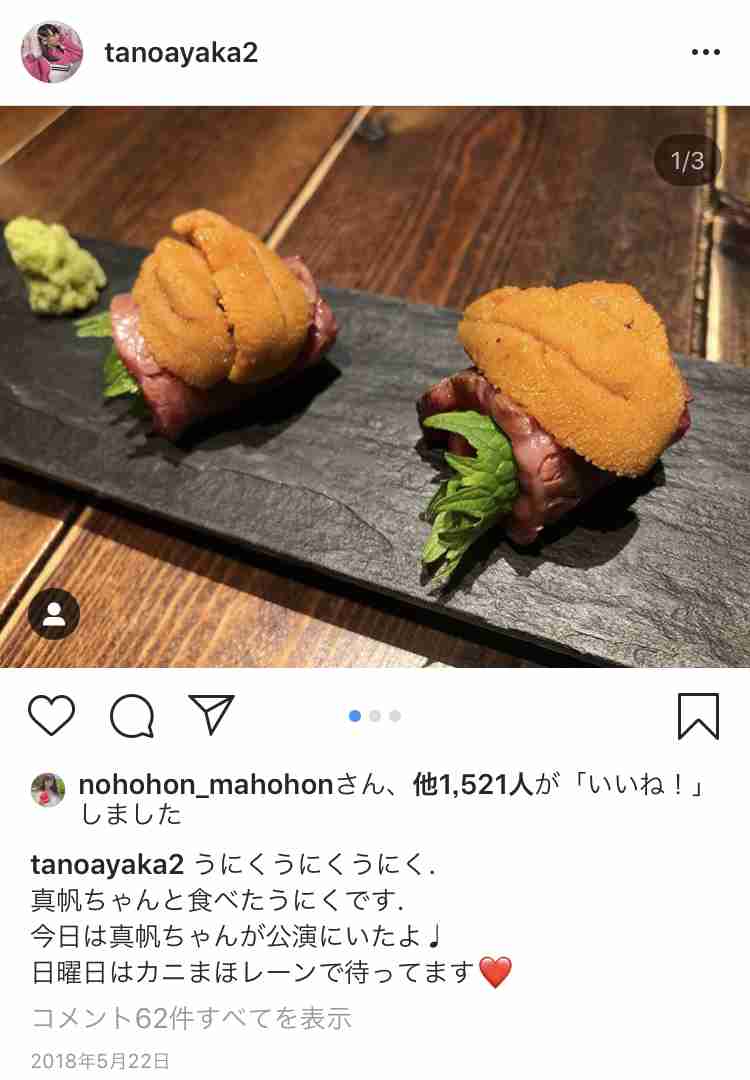Image resolution: width=750 pixels, height=1080 pixels.
Task: Save the post with the bookmark icon
Action: coord(698,716)
